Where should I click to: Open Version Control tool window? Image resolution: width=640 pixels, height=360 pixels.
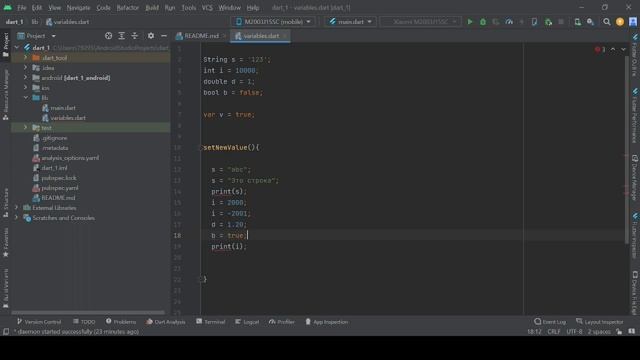(x=39, y=322)
